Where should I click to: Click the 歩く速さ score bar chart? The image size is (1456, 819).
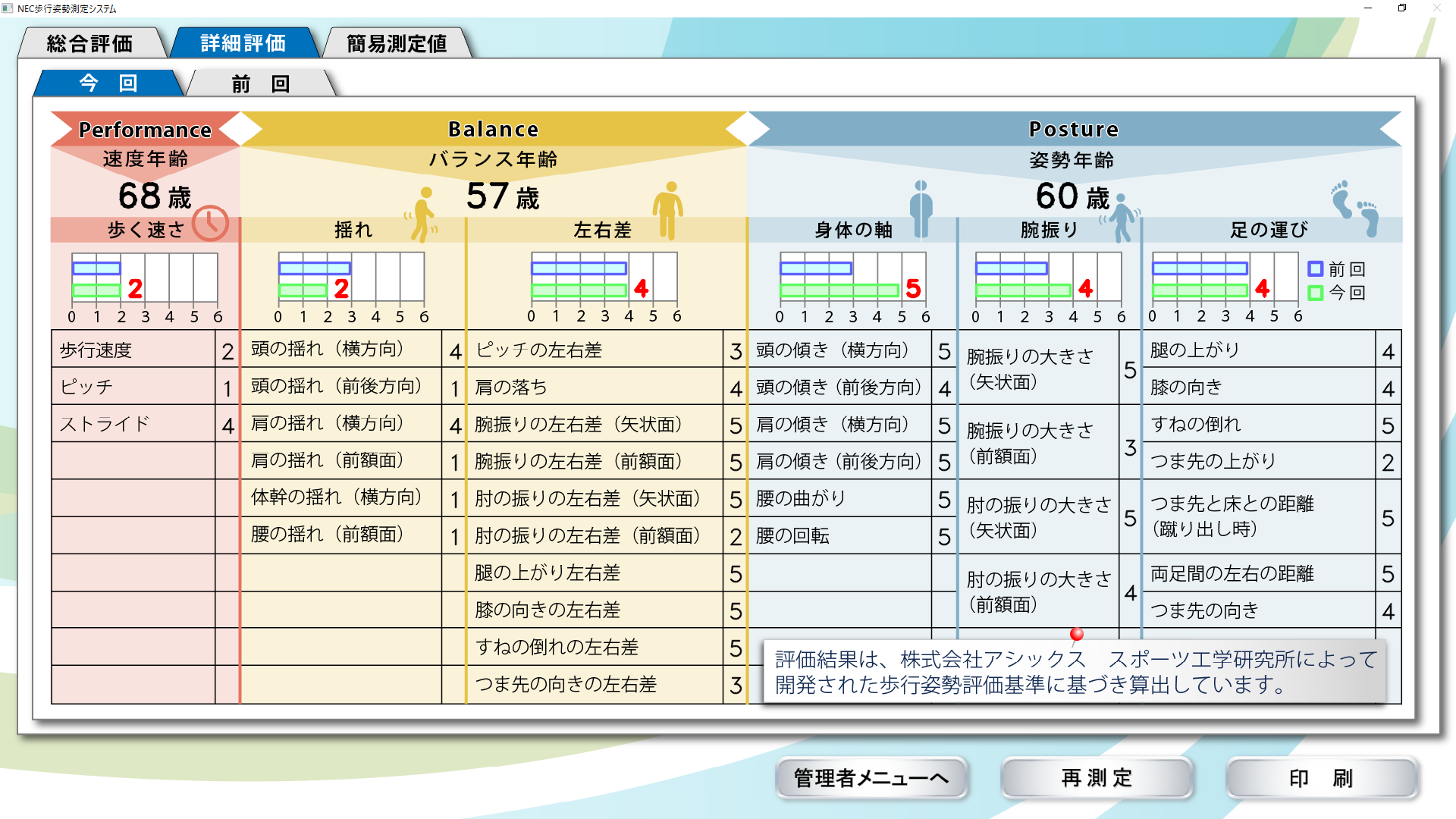pos(144,278)
